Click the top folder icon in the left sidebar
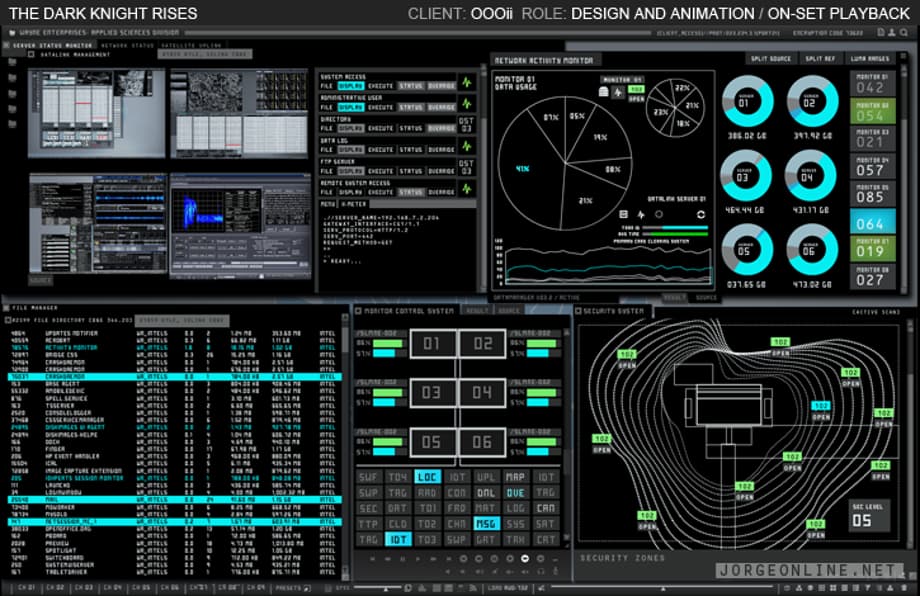This screenshot has width=920, height=596. coord(11,60)
